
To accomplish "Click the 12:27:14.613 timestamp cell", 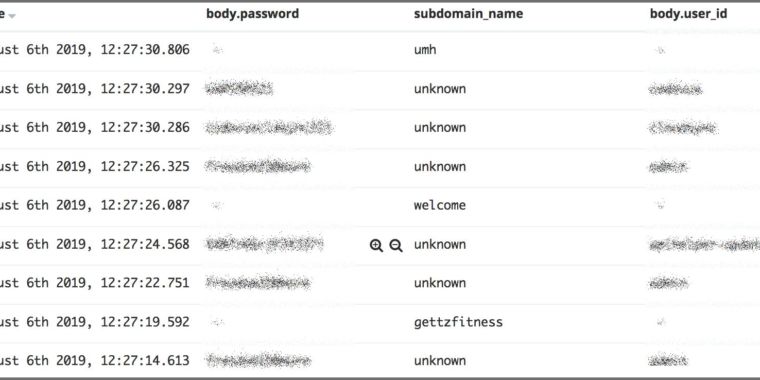I will click(95, 361).
